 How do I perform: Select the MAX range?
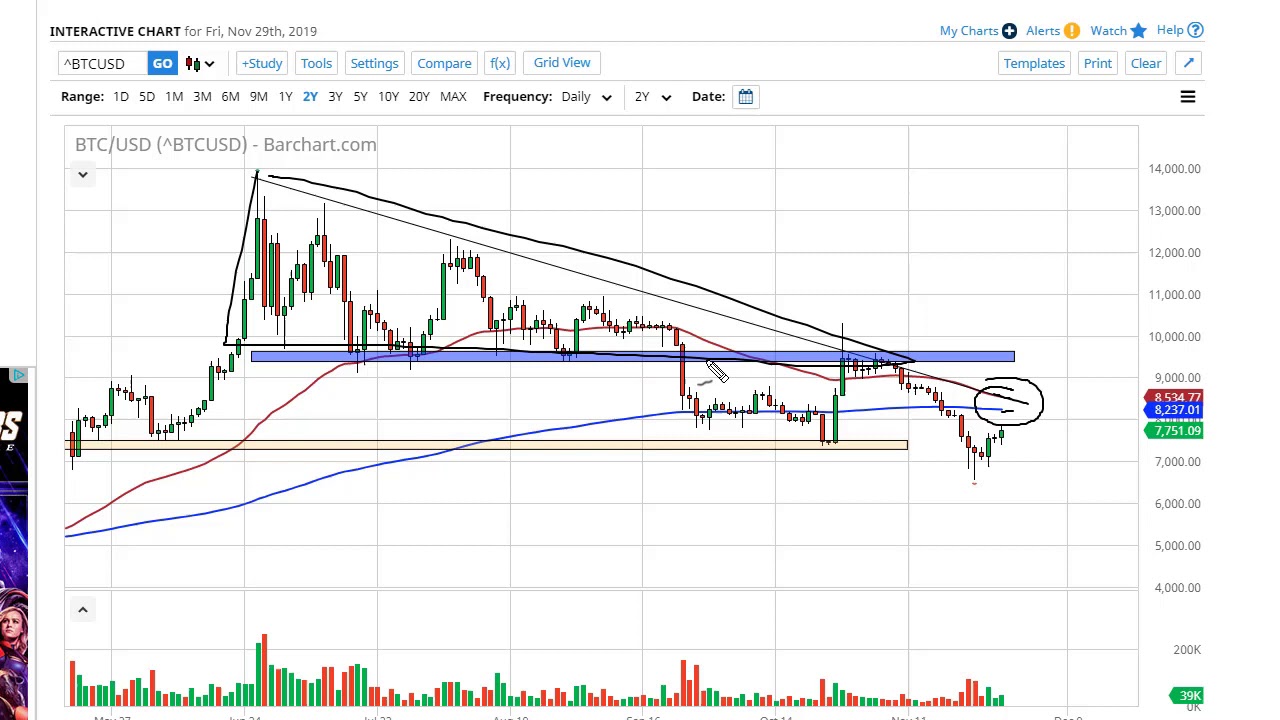[x=453, y=97]
